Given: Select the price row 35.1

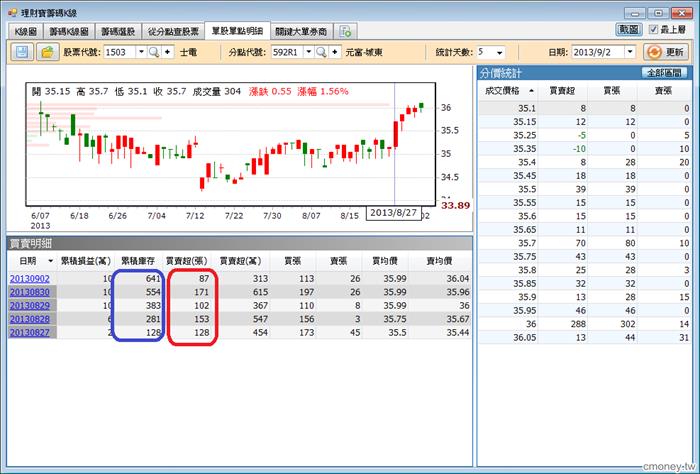Looking at the screenshot, I should click(x=585, y=108).
